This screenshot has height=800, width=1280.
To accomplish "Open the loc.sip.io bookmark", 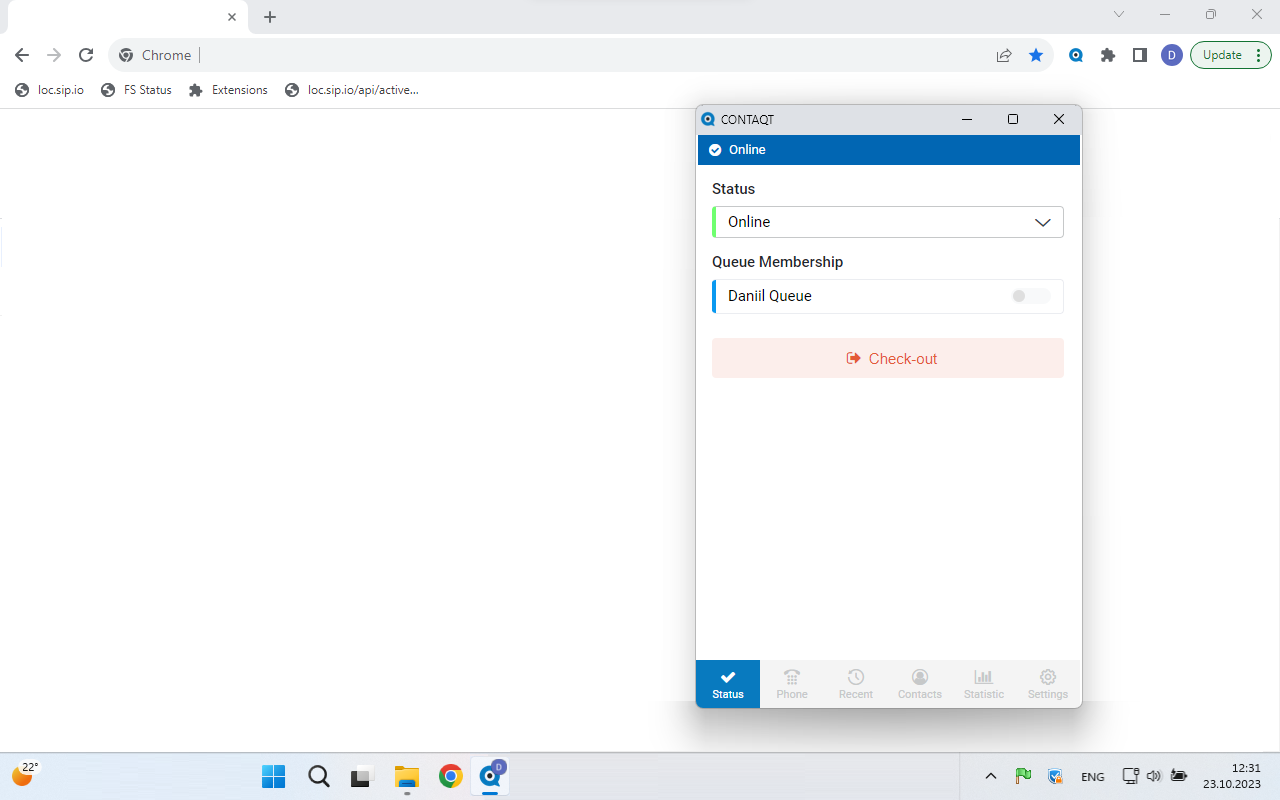I will [48, 89].
